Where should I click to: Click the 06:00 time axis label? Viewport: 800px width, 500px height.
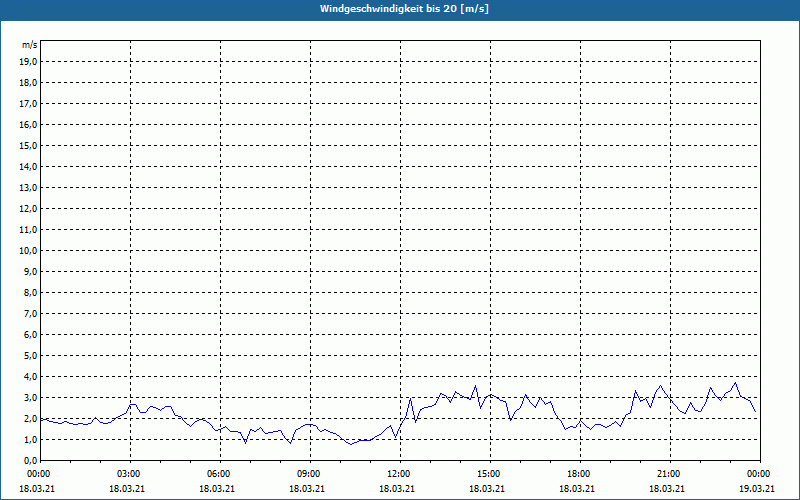pyautogui.click(x=220, y=474)
